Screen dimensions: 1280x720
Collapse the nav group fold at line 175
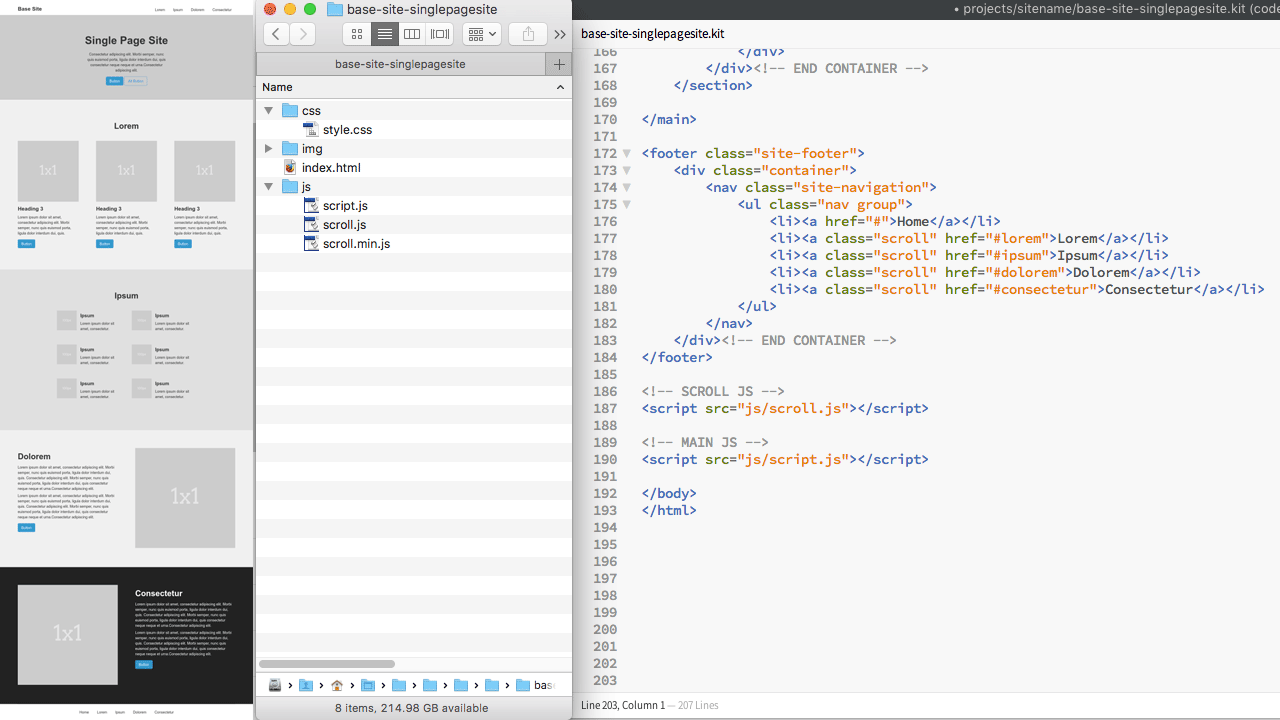[x=627, y=204]
